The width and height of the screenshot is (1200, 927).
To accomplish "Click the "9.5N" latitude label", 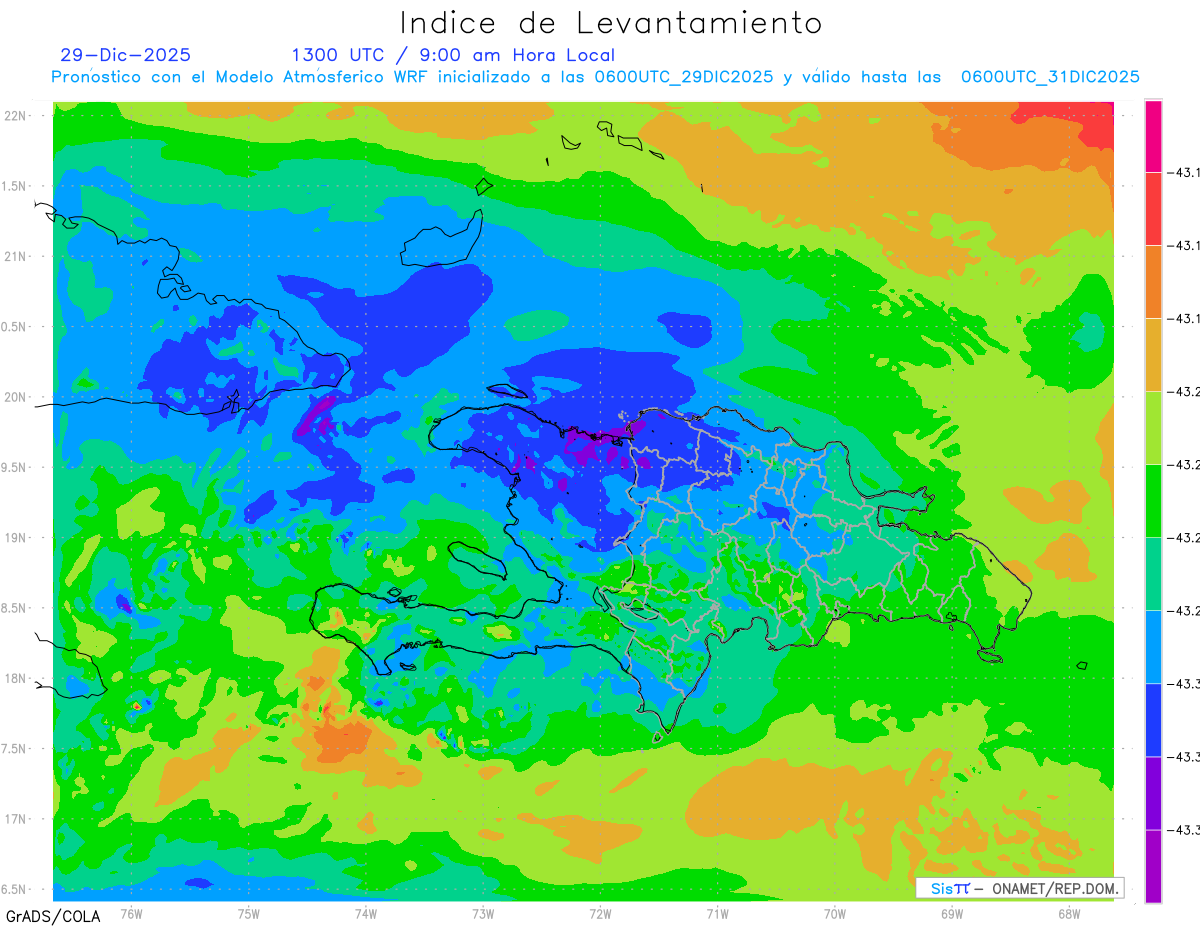I will click(x=15, y=467).
